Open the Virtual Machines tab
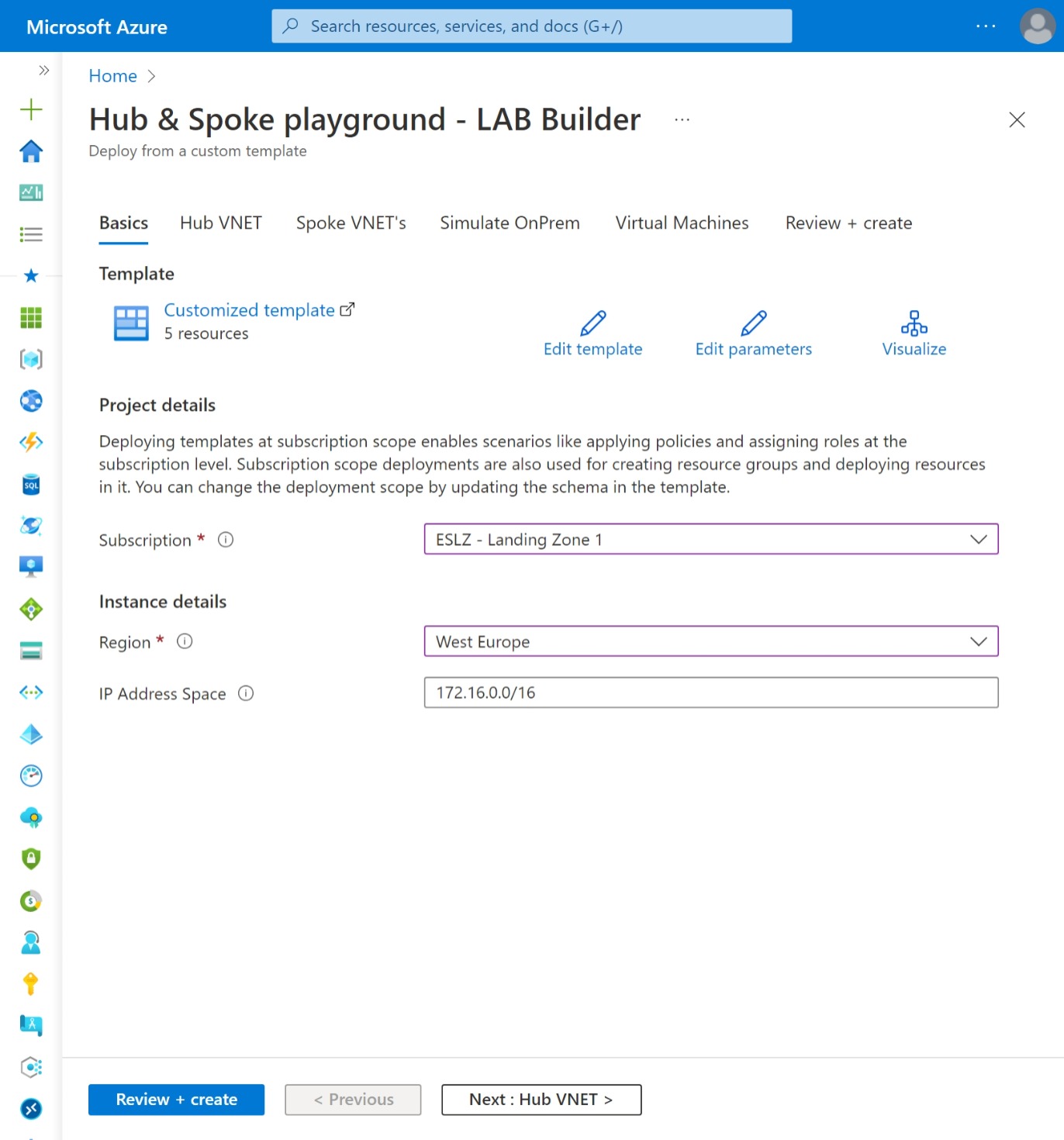 682,223
